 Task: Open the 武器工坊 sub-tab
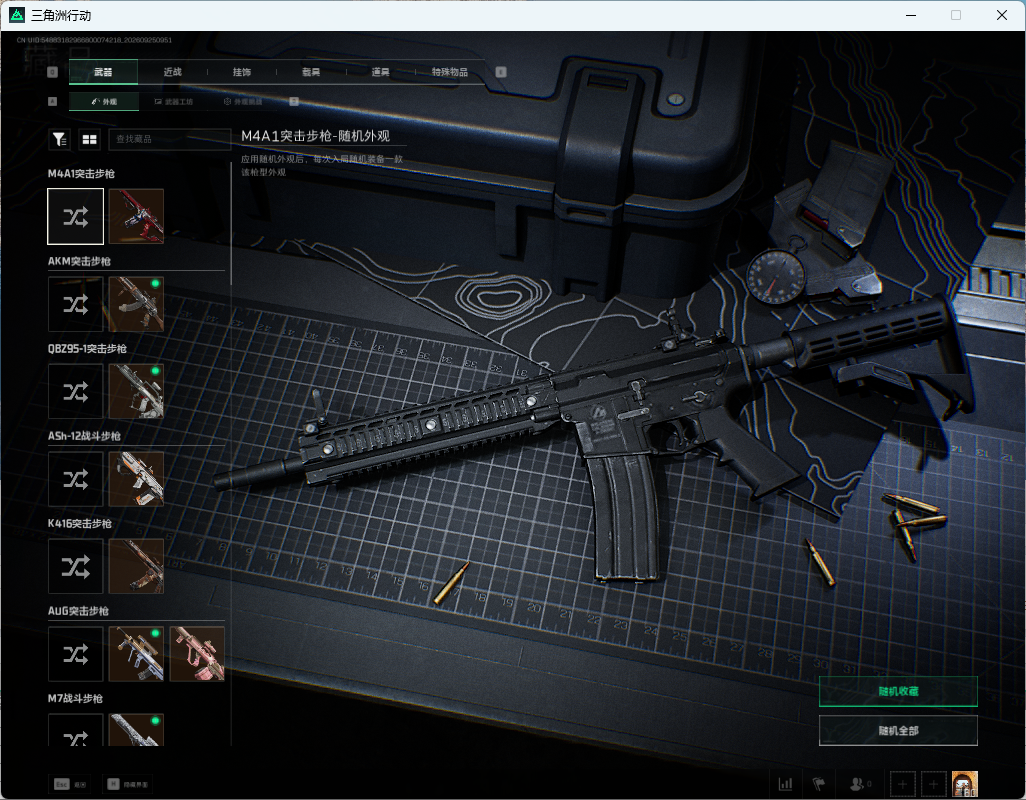click(x=174, y=101)
